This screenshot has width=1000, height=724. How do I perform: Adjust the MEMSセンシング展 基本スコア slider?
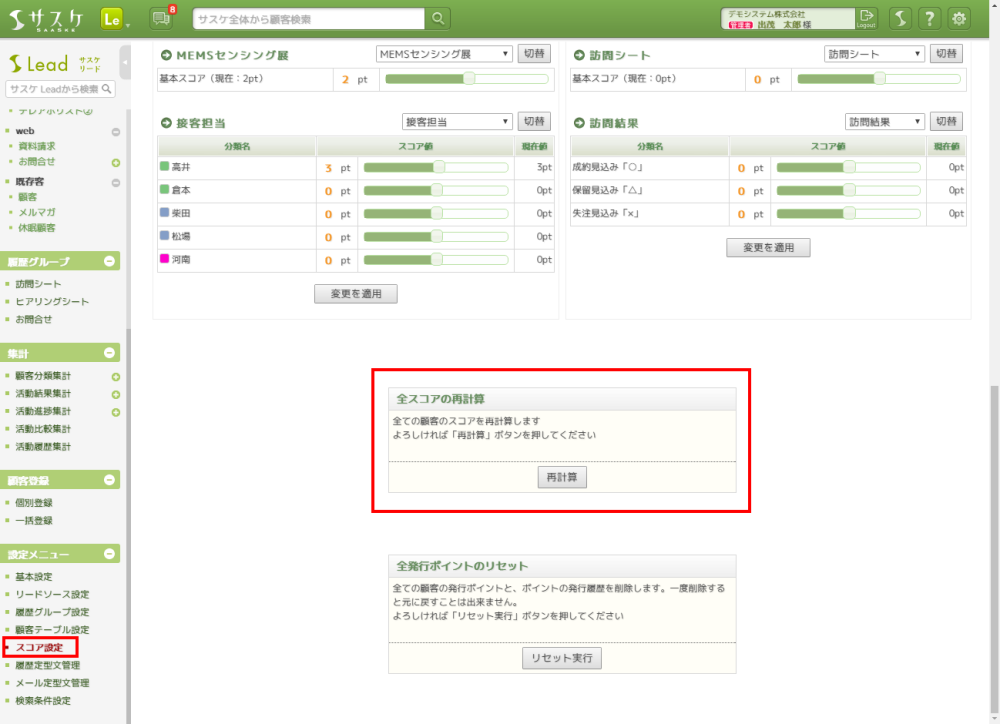467,79
